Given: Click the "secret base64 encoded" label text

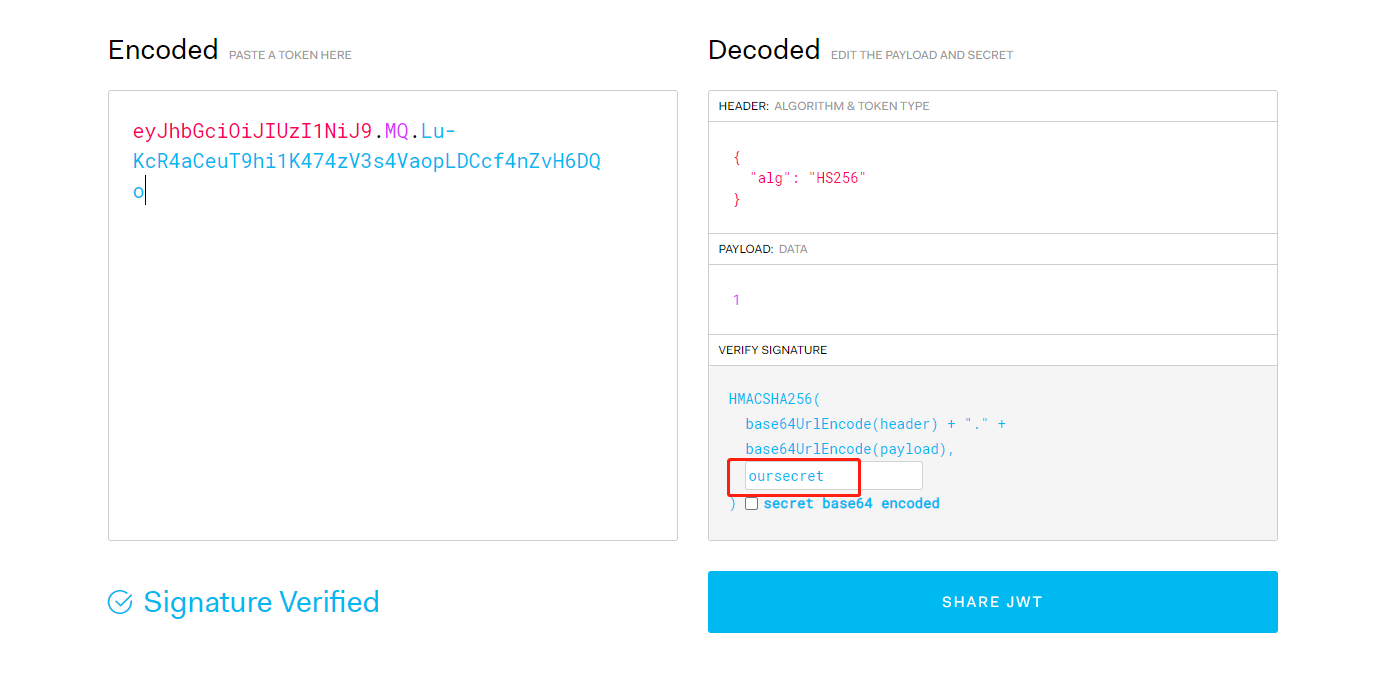Looking at the screenshot, I should (x=851, y=504).
